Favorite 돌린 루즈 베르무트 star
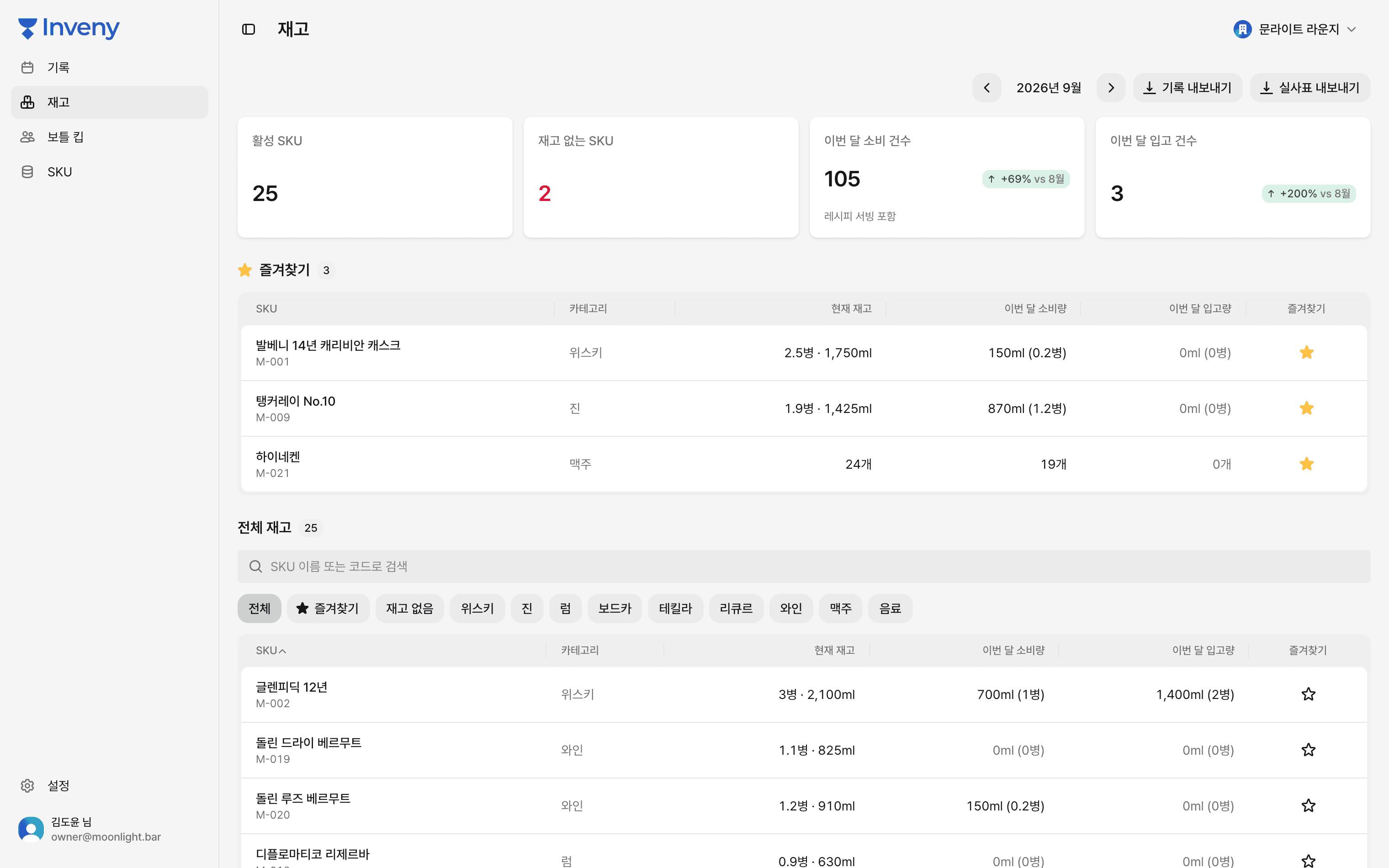Screen dimensions: 1389x868 point(1308,805)
